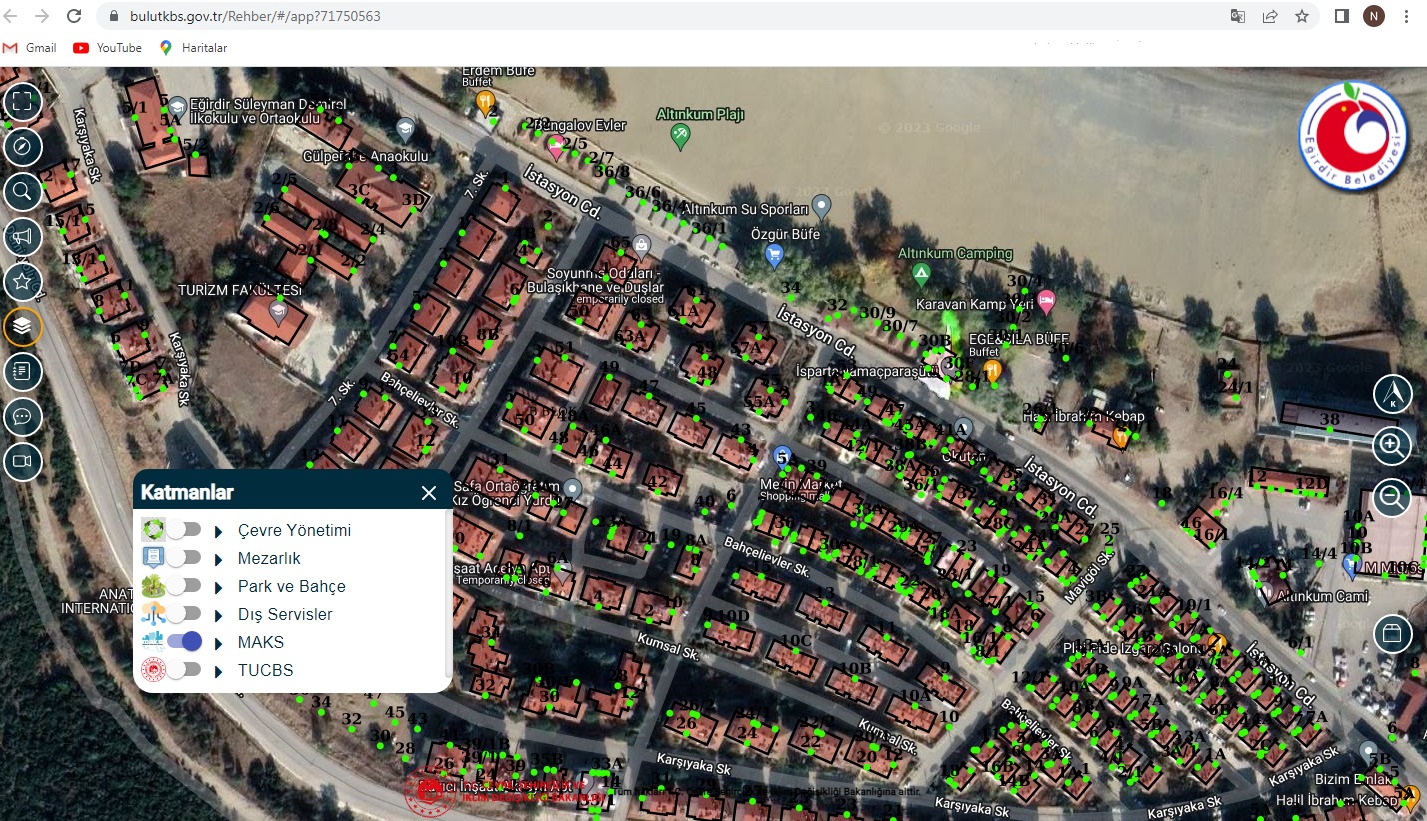This screenshot has height=821, width=1427.
Task: Click the TURİZM FAKÜLTESİ school marker
Action: [278, 313]
